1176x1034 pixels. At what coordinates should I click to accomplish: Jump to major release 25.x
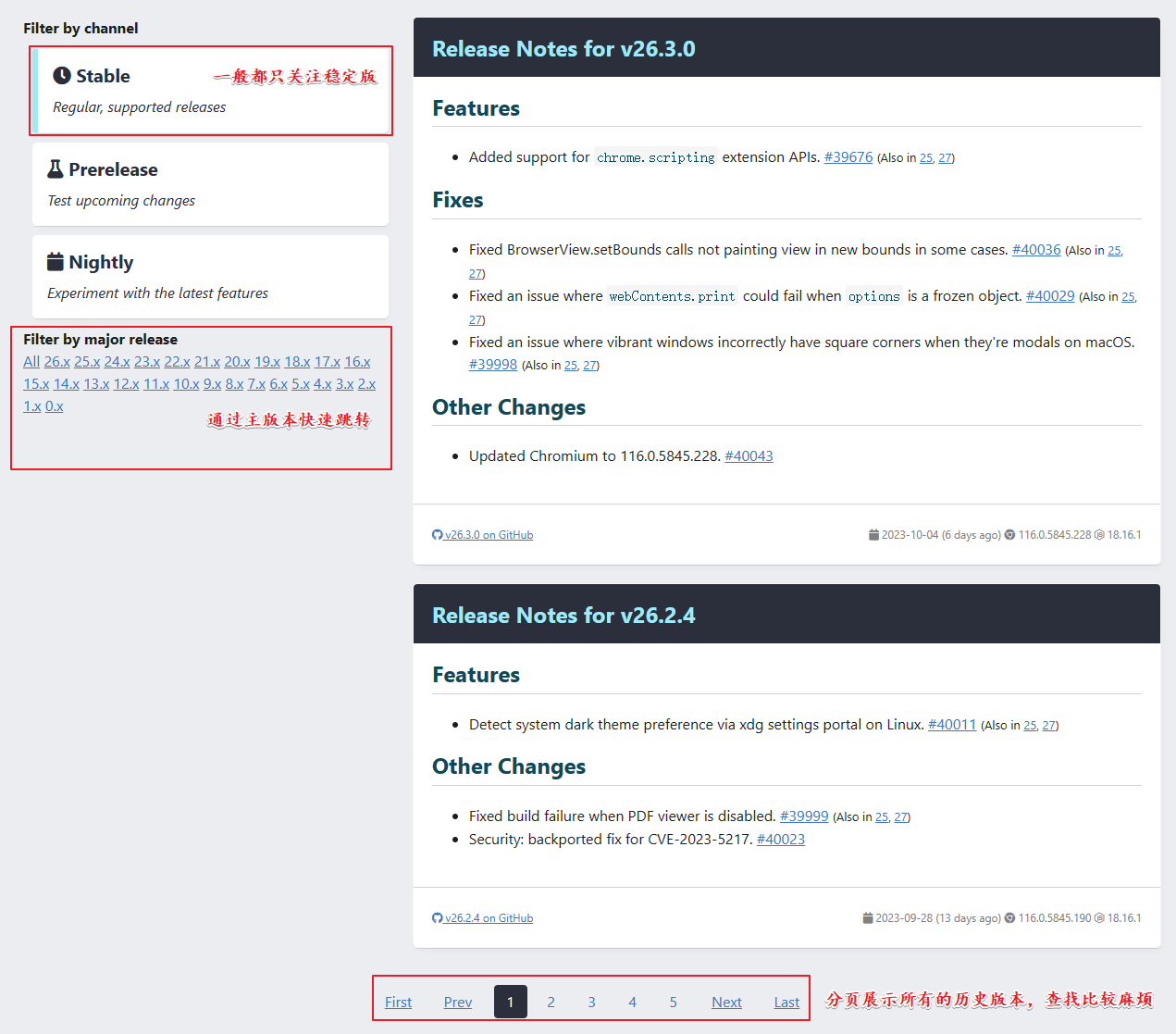[x=87, y=362]
